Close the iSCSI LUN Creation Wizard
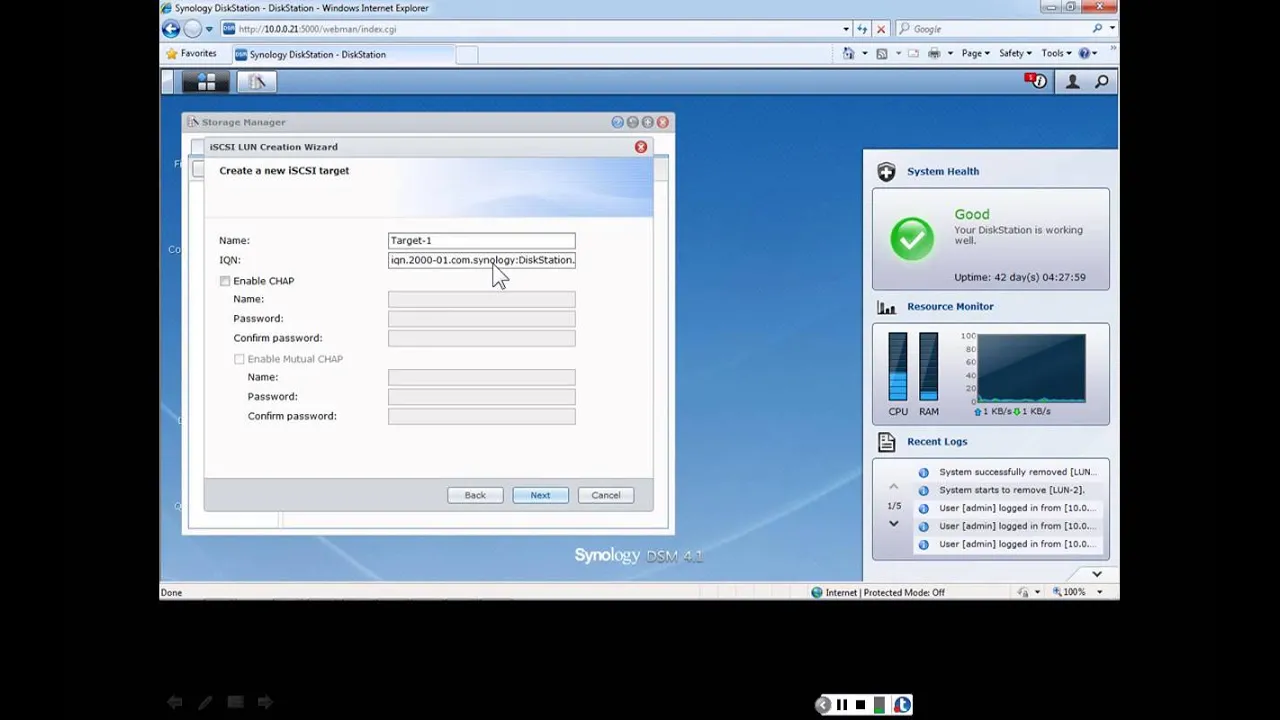The height and width of the screenshot is (720, 1280). pos(641,147)
